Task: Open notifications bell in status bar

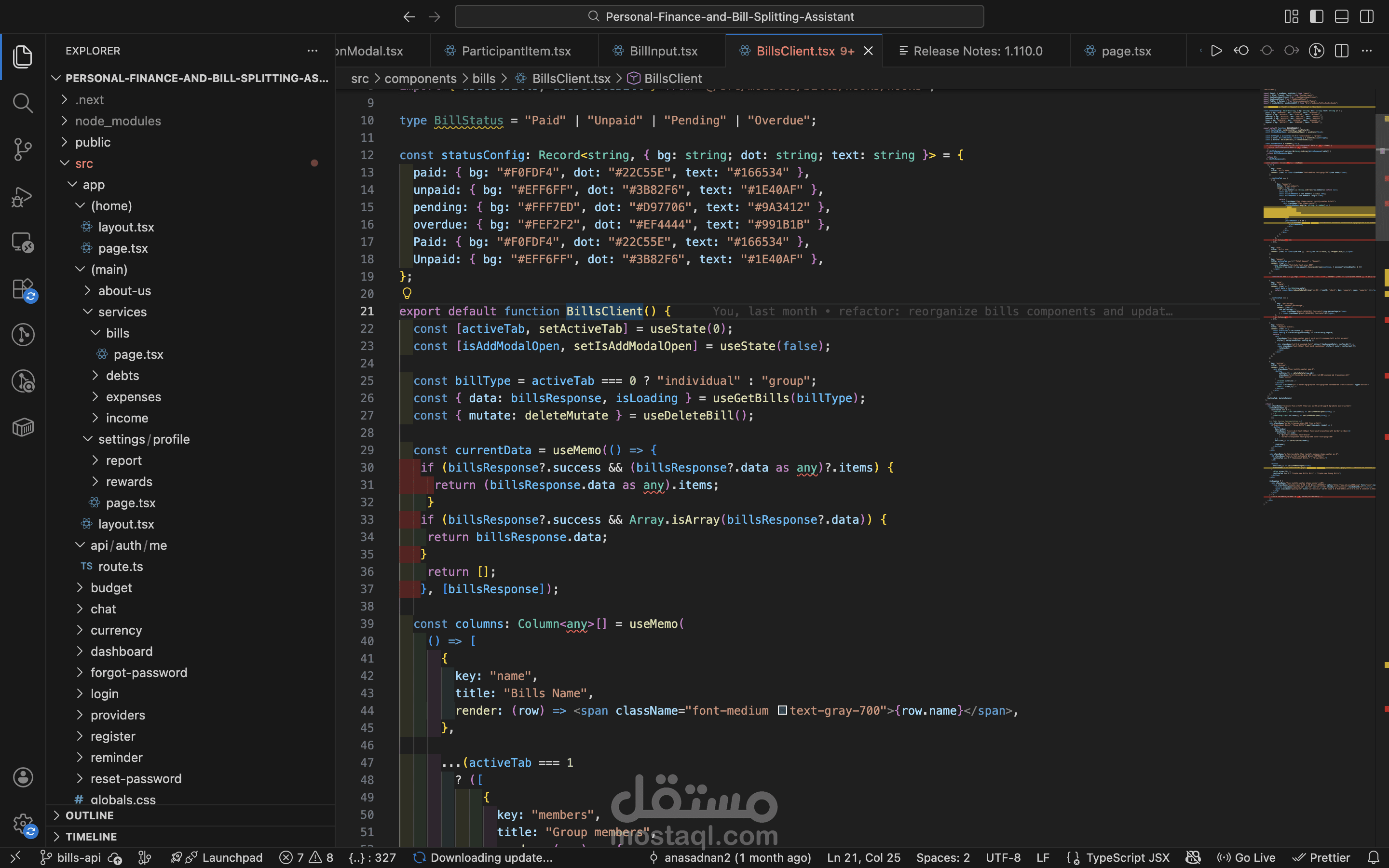Action: [x=1374, y=858]
